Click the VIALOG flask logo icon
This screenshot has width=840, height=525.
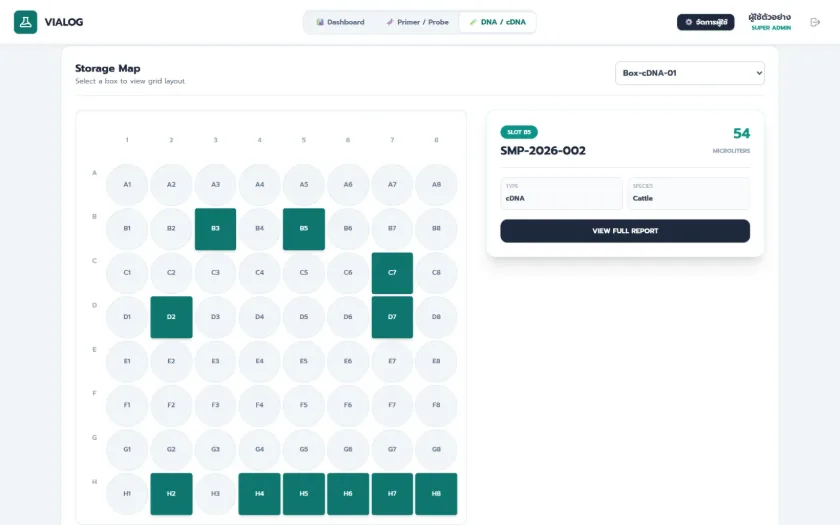(x=25, y=22)
